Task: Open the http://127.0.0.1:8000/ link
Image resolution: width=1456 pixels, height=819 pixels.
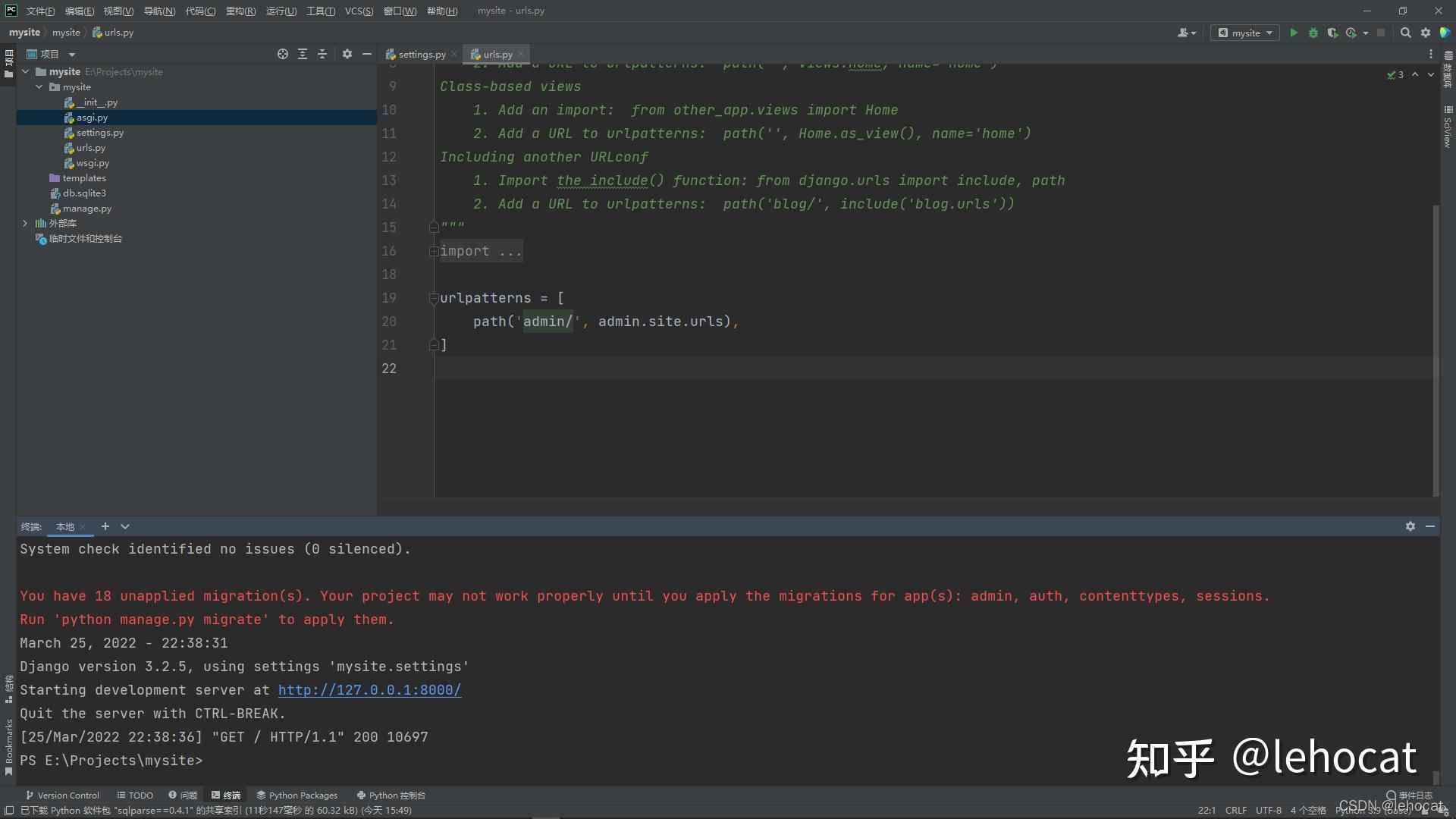Action: 369,690
